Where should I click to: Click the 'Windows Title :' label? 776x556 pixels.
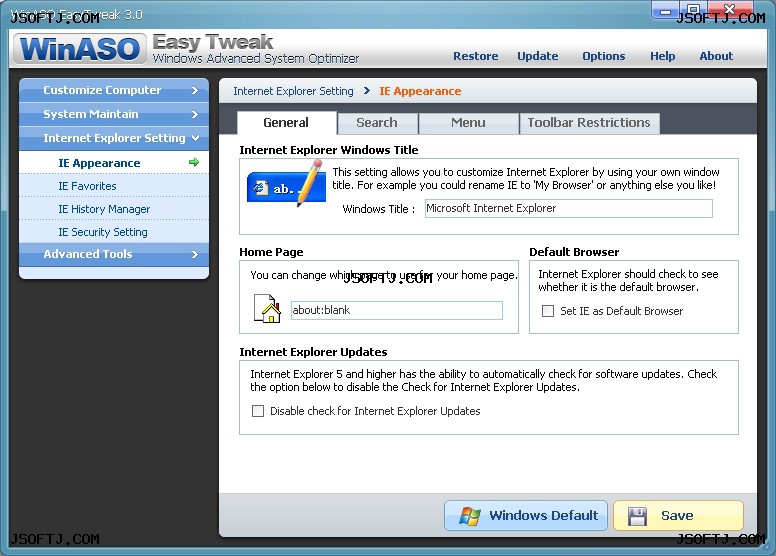pyautogui.click(x=379, y=209)
